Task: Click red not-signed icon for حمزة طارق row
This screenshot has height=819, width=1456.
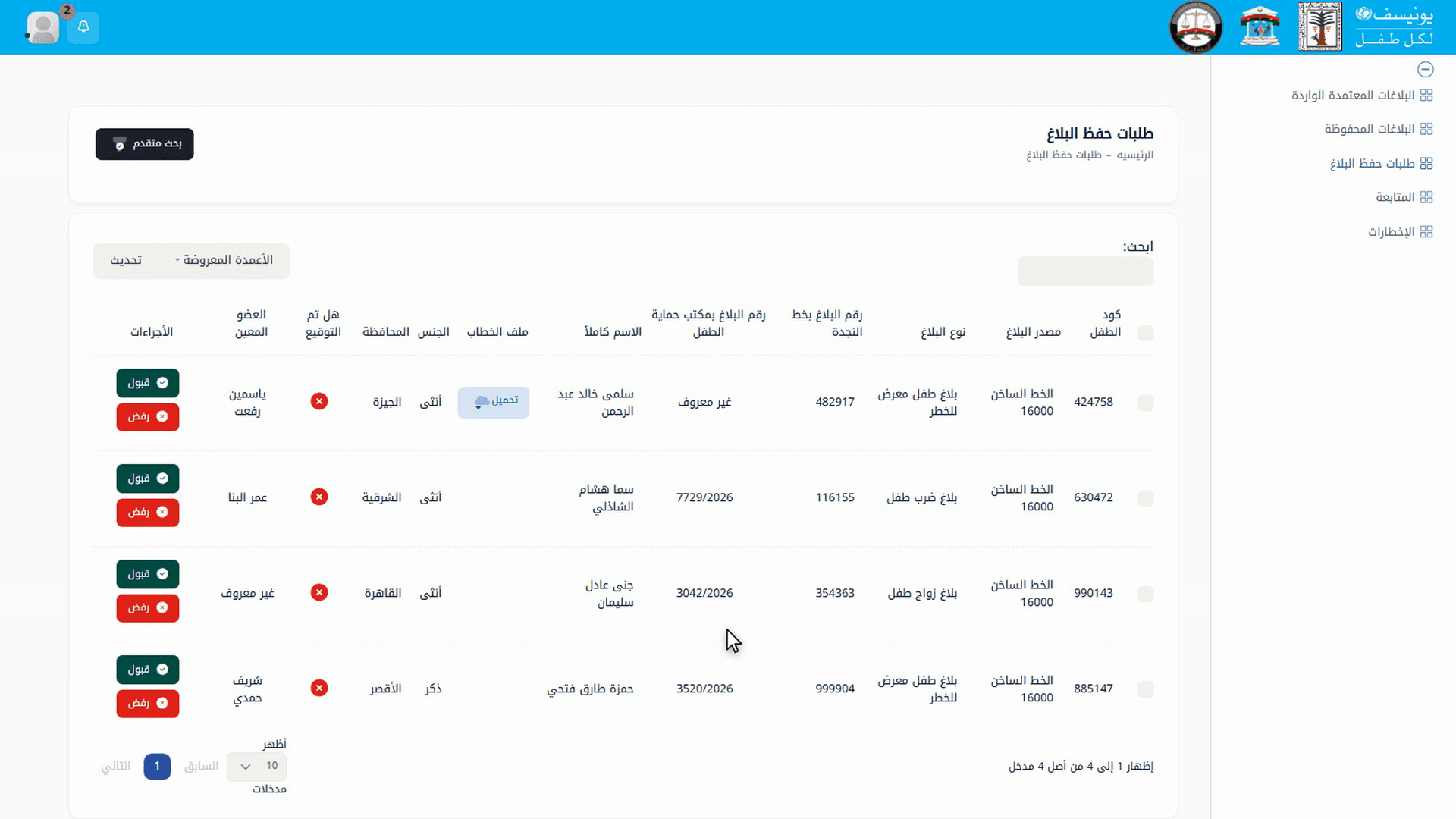Action: [x=319, y=688]
